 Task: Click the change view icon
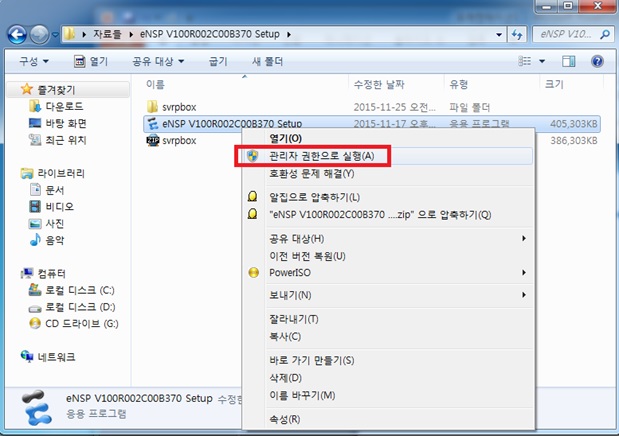pos(525,61)
